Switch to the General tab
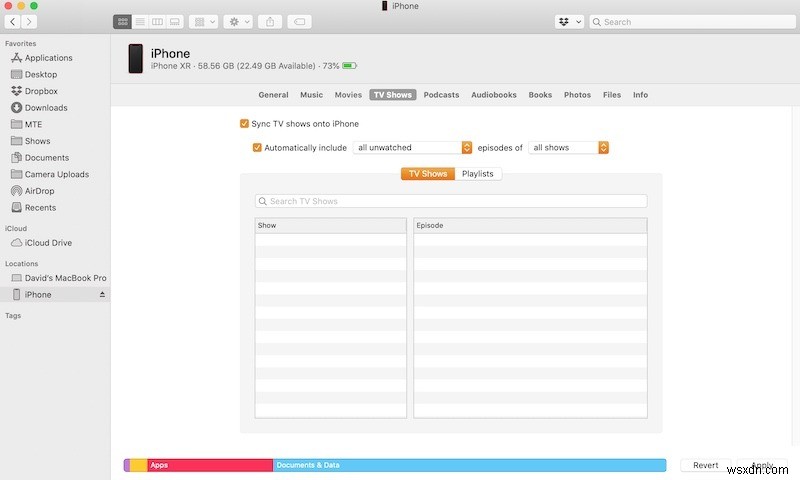Viewport: 800px width, 480px height. point(273,95)
